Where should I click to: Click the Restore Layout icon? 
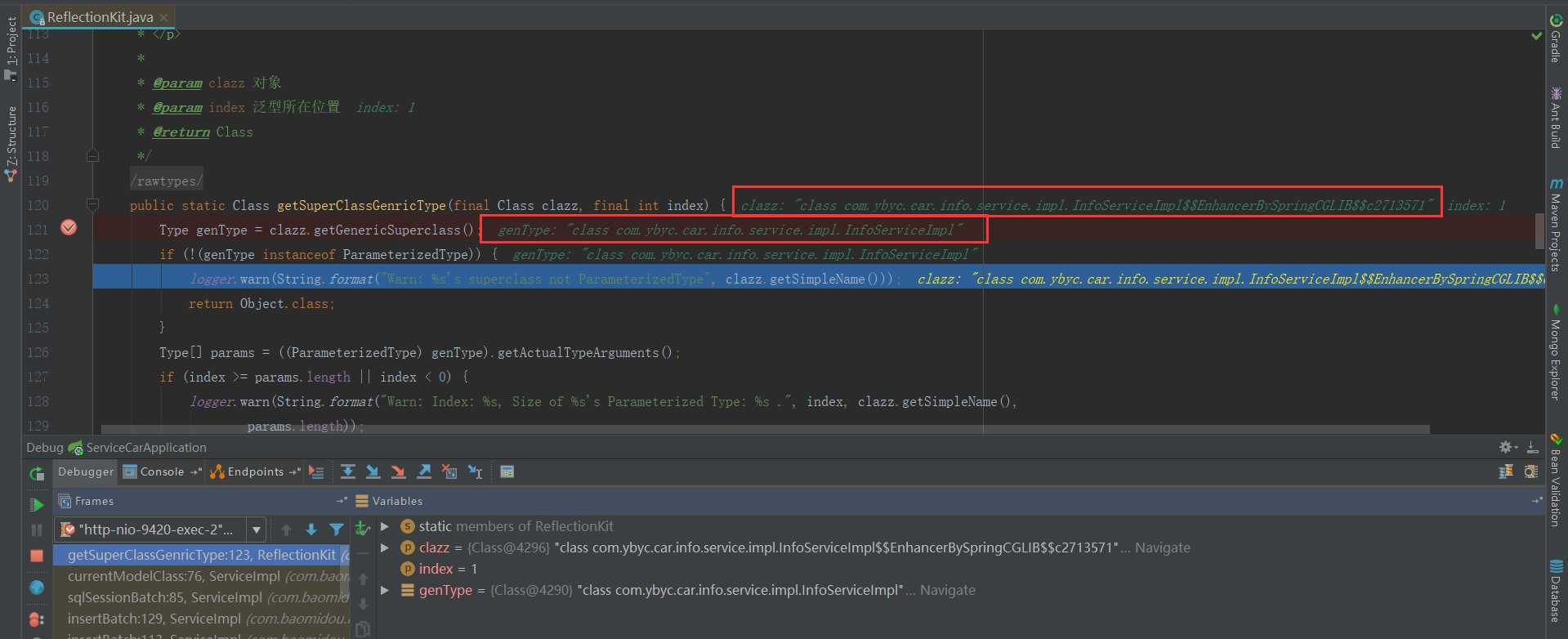pos(1506,471)
